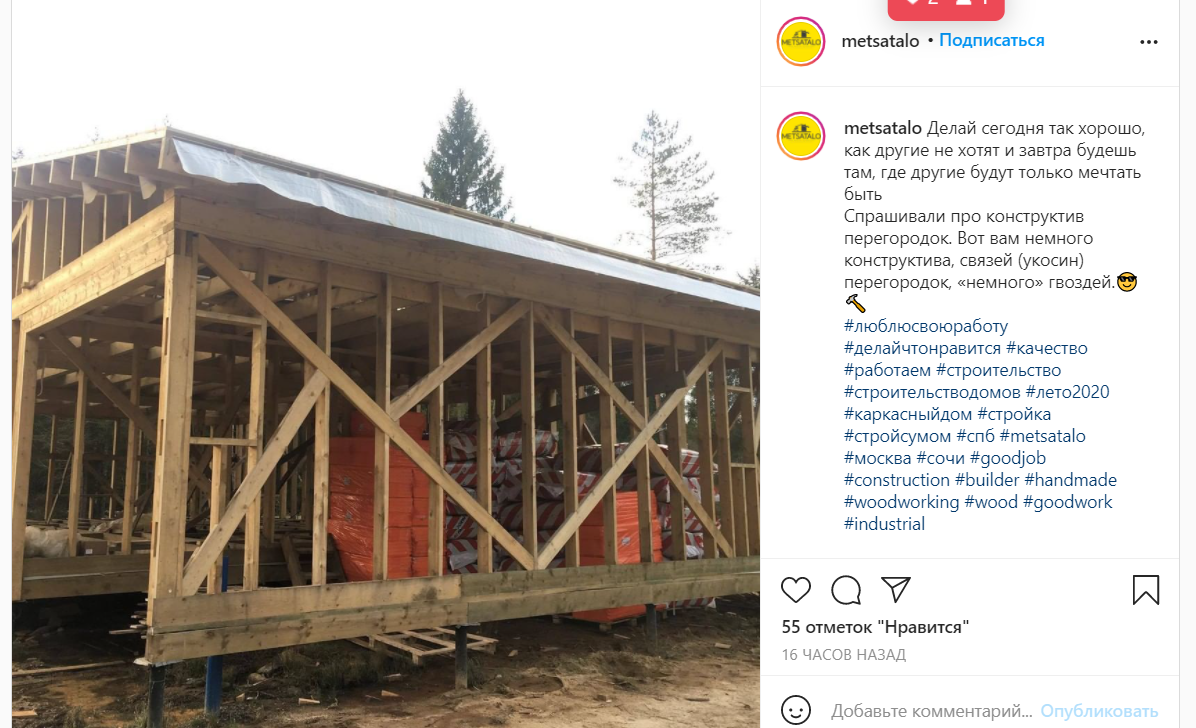Screen dimensions: 1196x728
Task: View who liked: 55 отметок "Нравится"
Action: click(875, 627)
